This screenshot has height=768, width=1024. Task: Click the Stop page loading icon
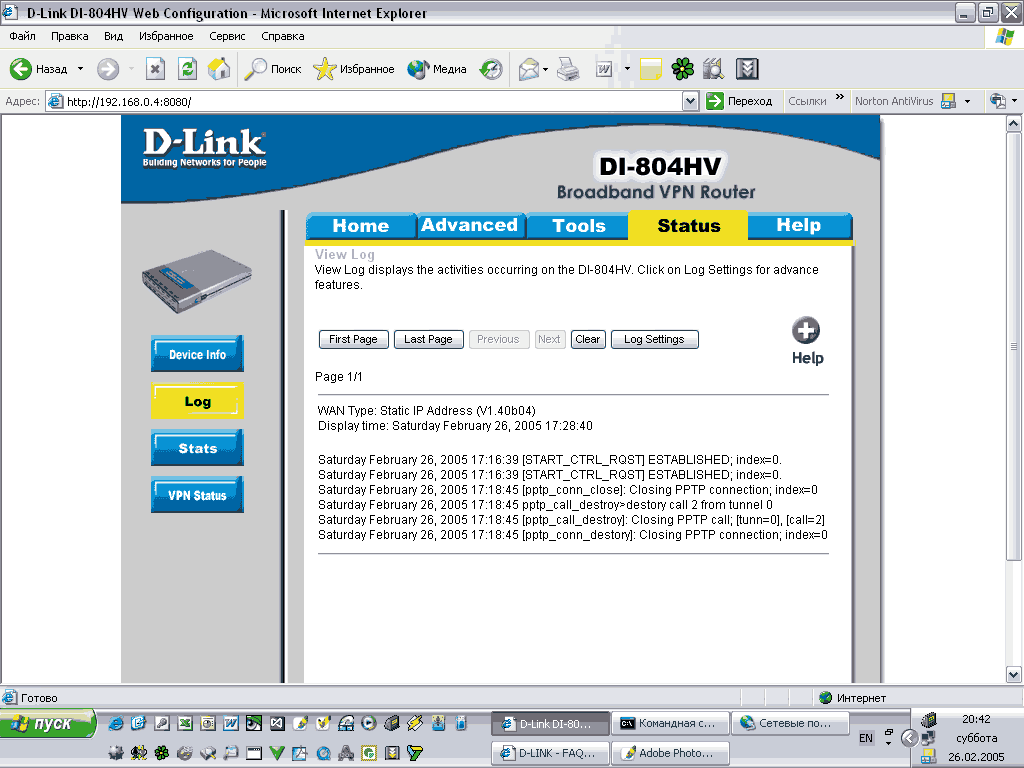click(155, 69)
